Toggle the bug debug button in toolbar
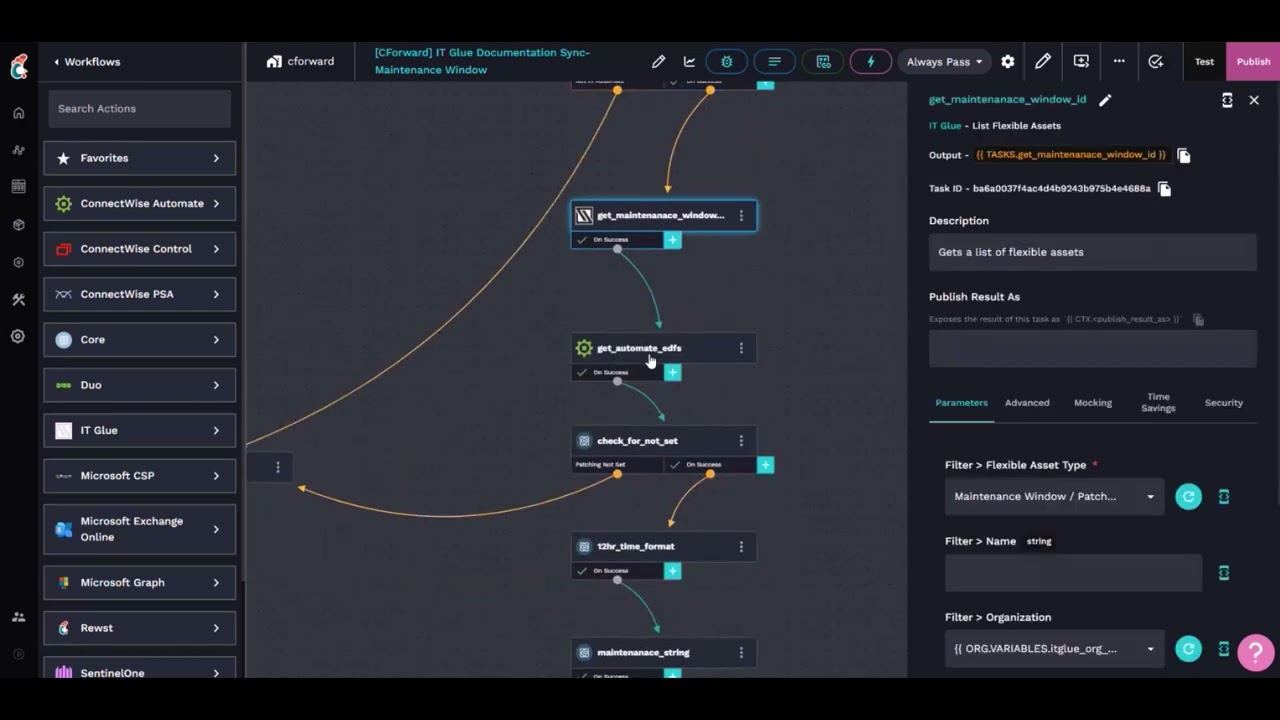This screenshot has height=720, width=1280. (726, 62)
